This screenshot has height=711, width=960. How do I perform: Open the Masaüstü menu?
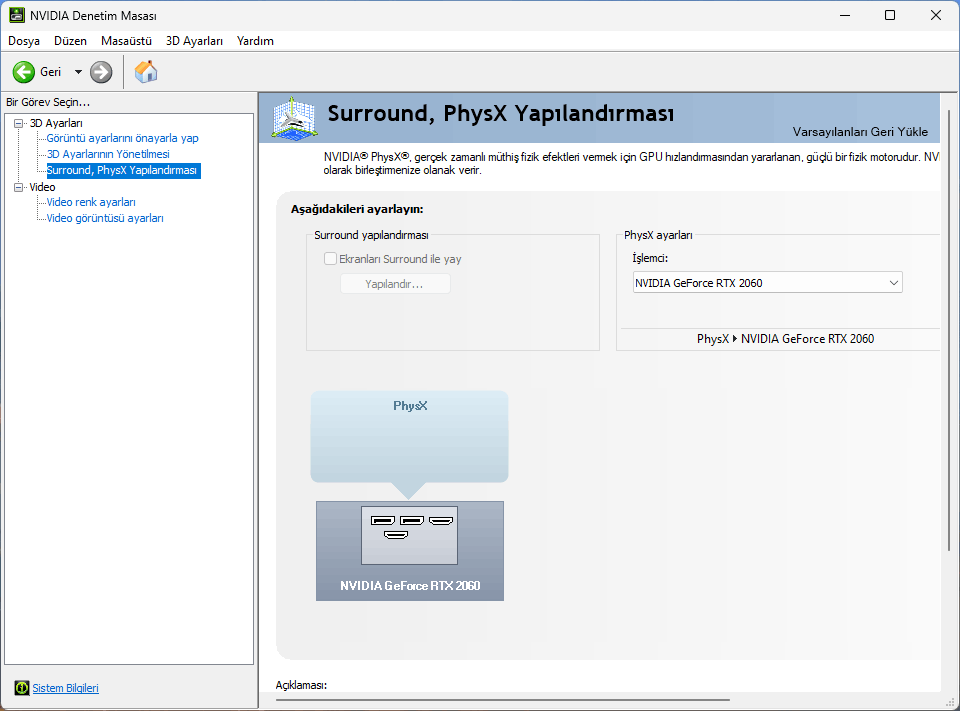126,41
